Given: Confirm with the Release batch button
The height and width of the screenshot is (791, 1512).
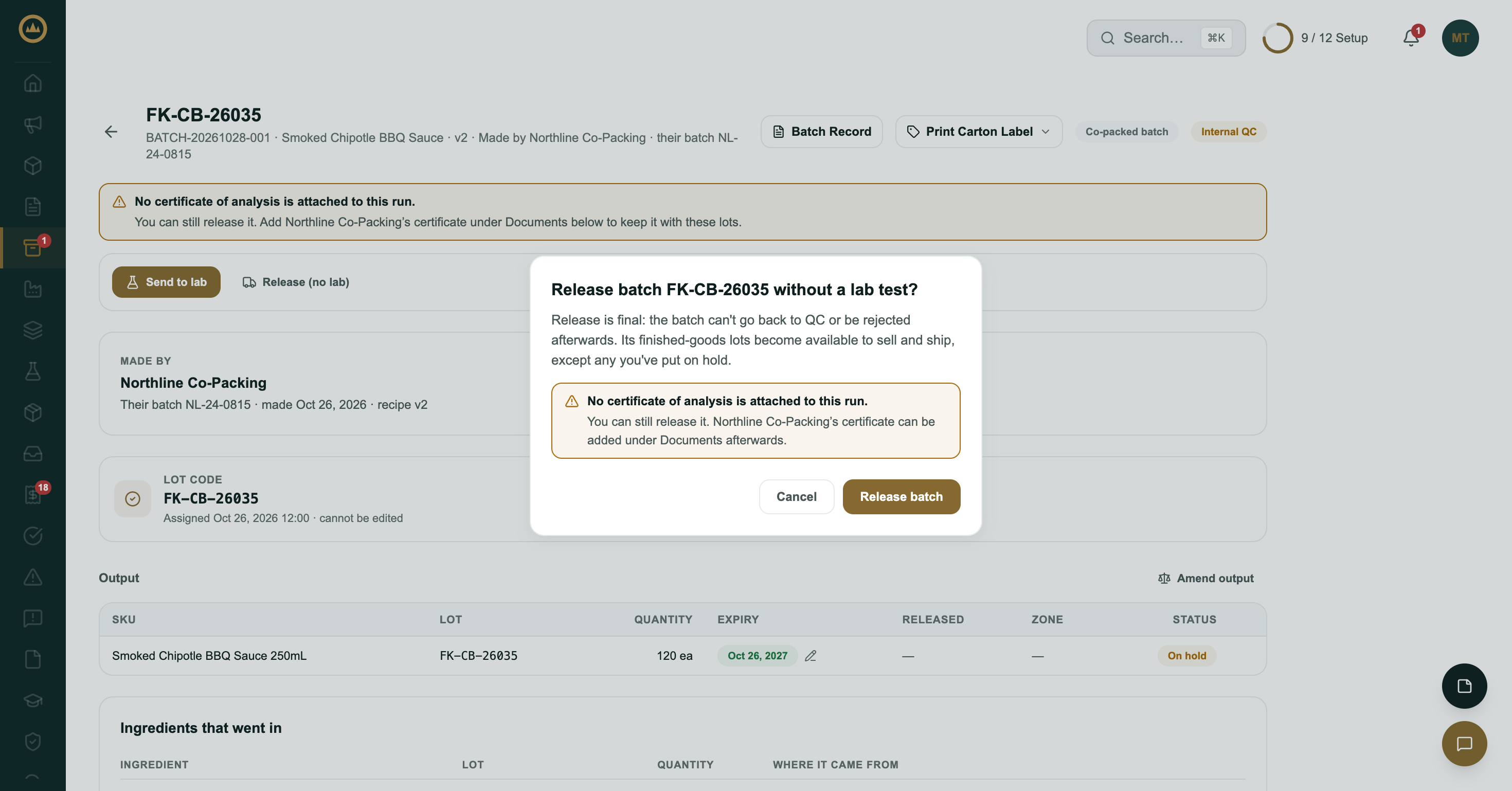Looking at the screenshot, I should pos(901,496).
